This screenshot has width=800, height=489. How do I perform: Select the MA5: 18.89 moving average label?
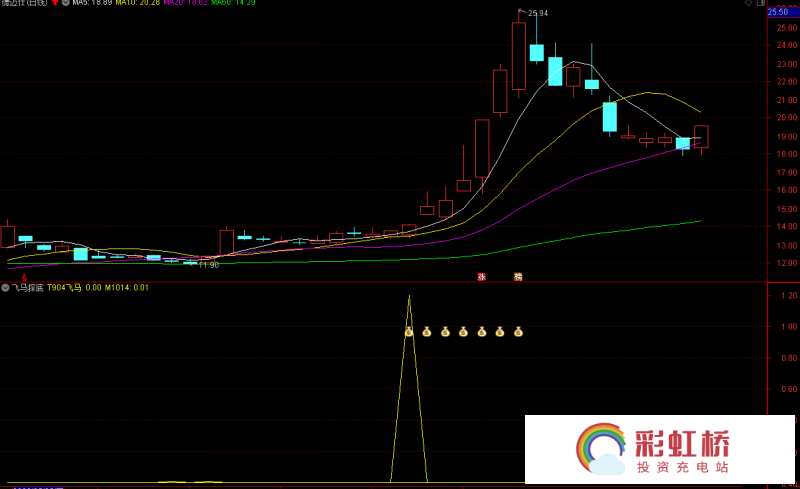click(92, 3)
